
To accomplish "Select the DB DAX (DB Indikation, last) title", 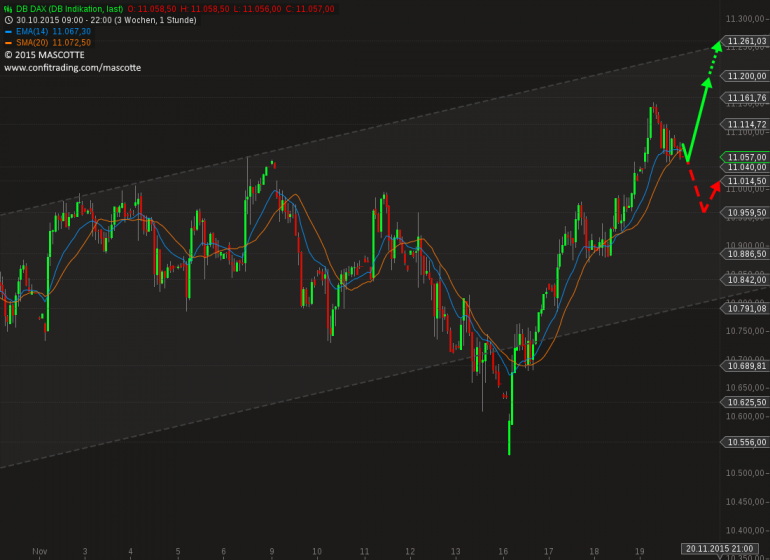I will (x=69, y=9).
